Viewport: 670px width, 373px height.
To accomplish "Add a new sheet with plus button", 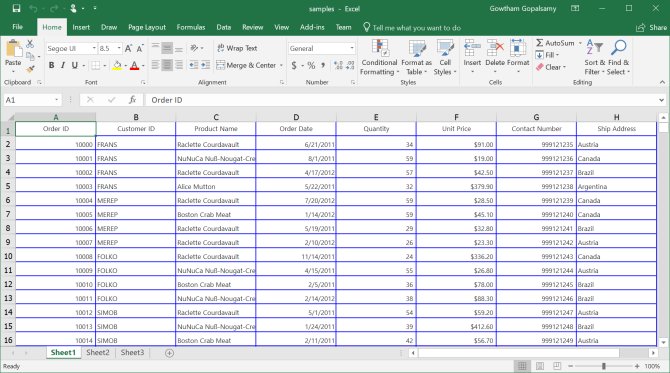I will (x=169, y=353).
